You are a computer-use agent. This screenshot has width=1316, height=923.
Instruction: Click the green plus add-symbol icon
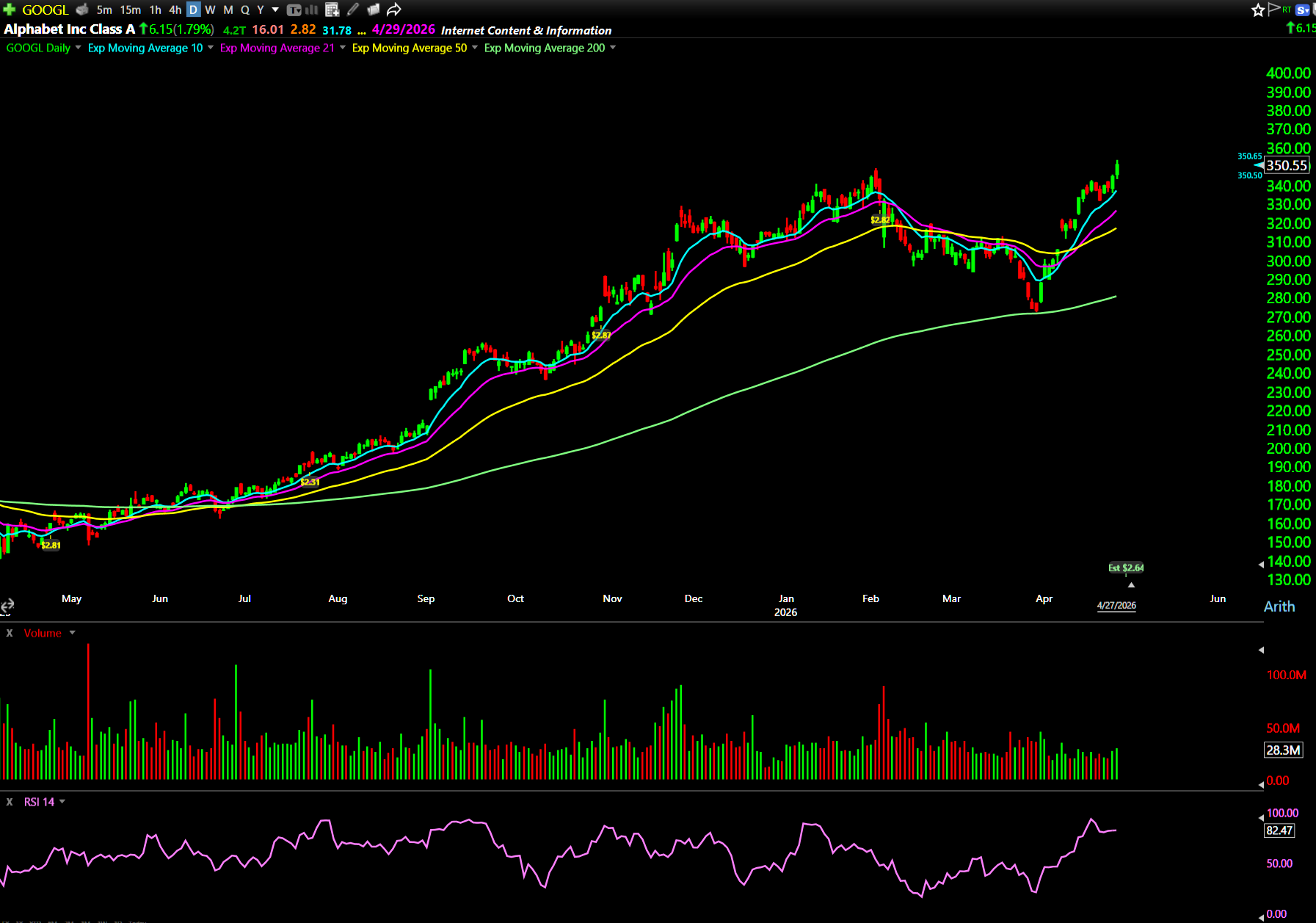click(x=10, y=10)
